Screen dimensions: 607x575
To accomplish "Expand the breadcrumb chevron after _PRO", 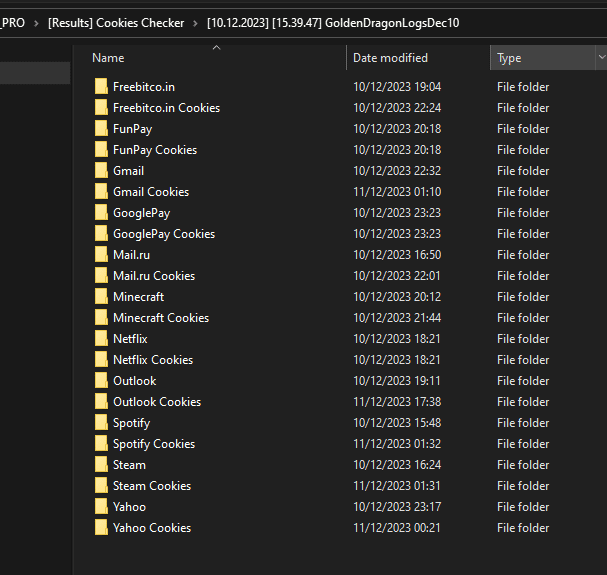I will click(x=37, y=23).
